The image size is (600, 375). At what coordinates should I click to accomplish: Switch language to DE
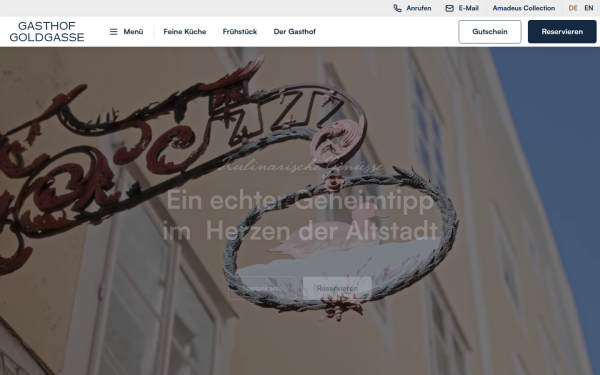pyautogui.click(x=573, y=8)
